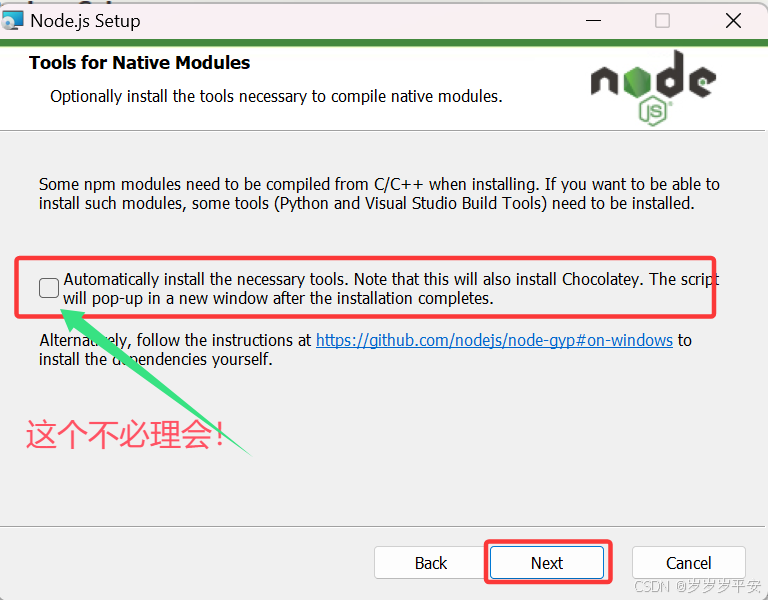
Task: Check the automatically install necessary tools checkbox
Action: pos(49,288)
